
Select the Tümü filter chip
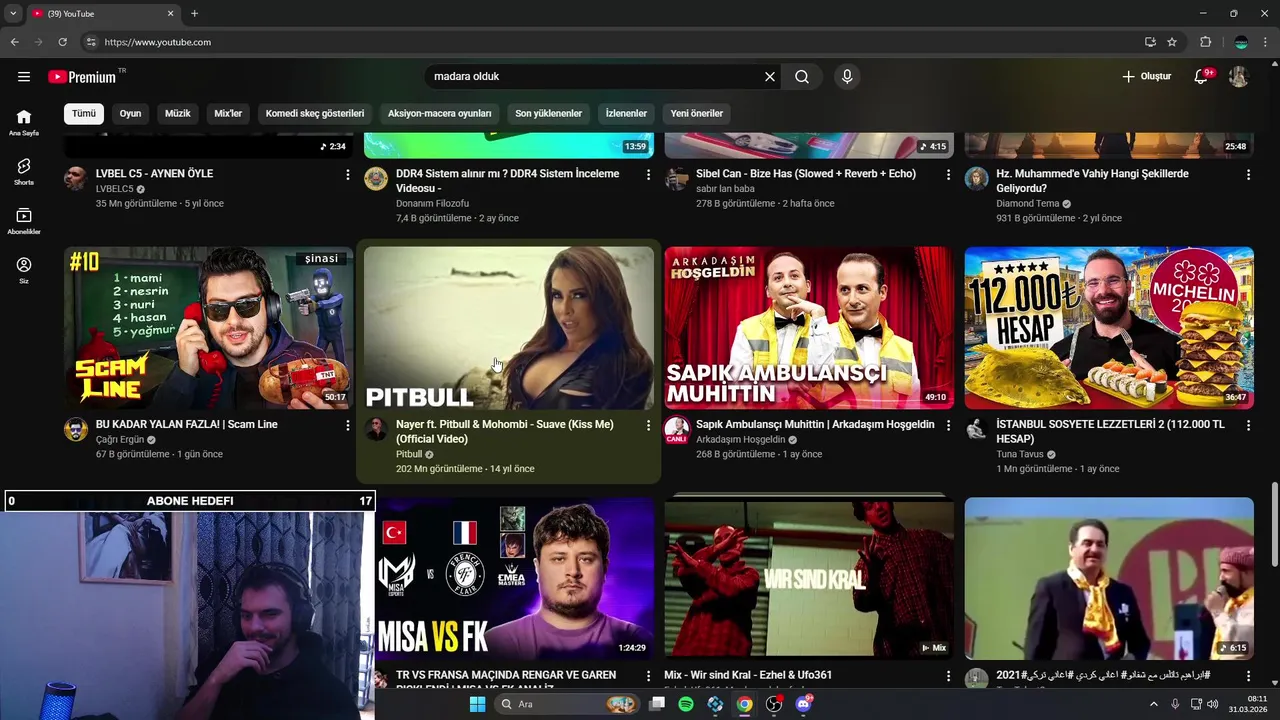tap(84, 113)
